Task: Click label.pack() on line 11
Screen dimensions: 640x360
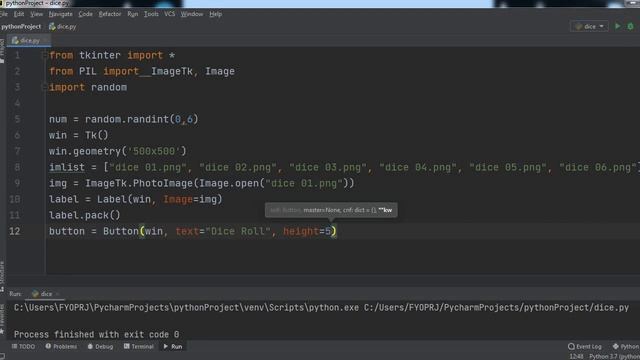Action: pyautogui.click(x=84, y=215)
